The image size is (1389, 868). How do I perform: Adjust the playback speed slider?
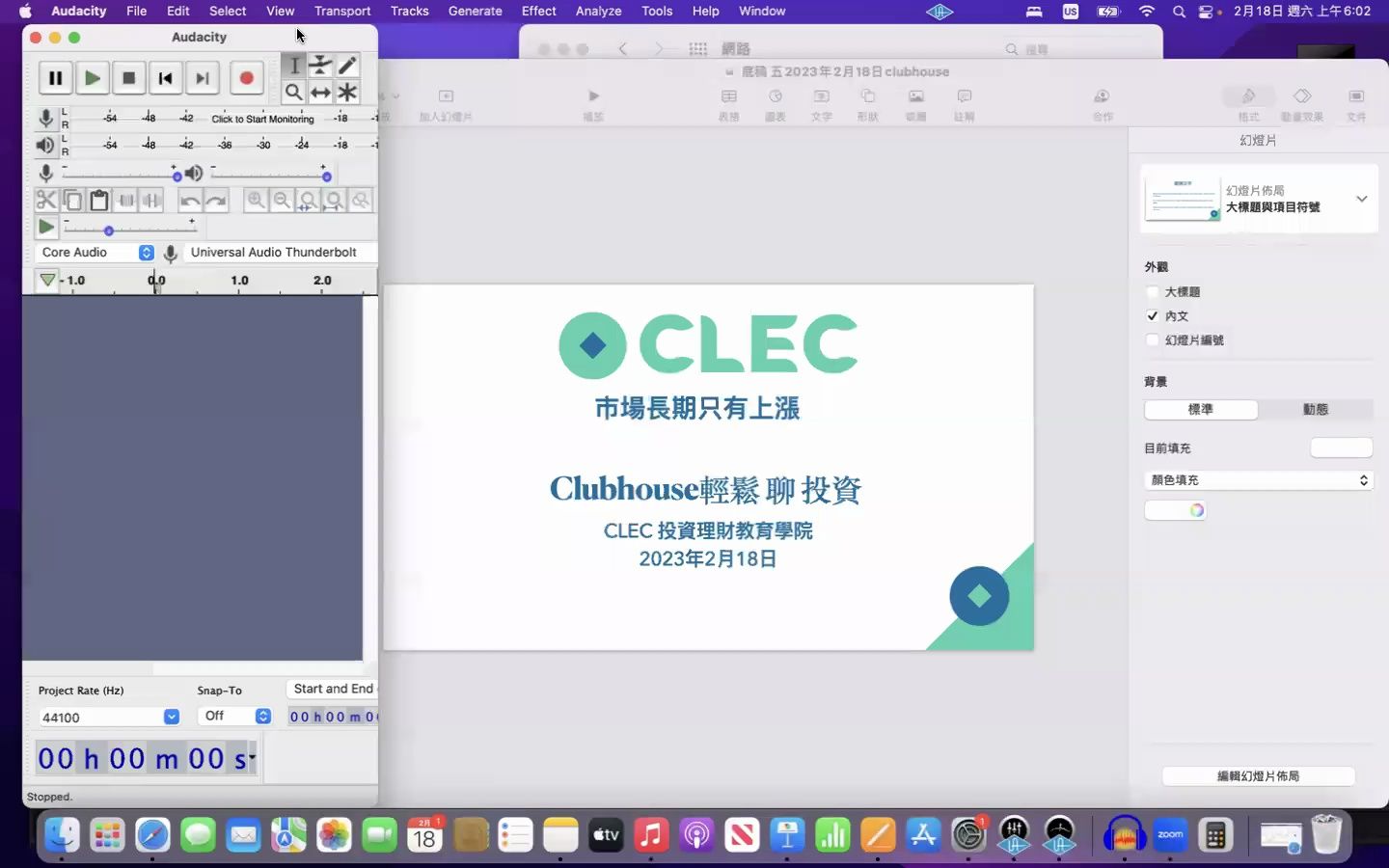pyautogui.click(x=129, y=229)
